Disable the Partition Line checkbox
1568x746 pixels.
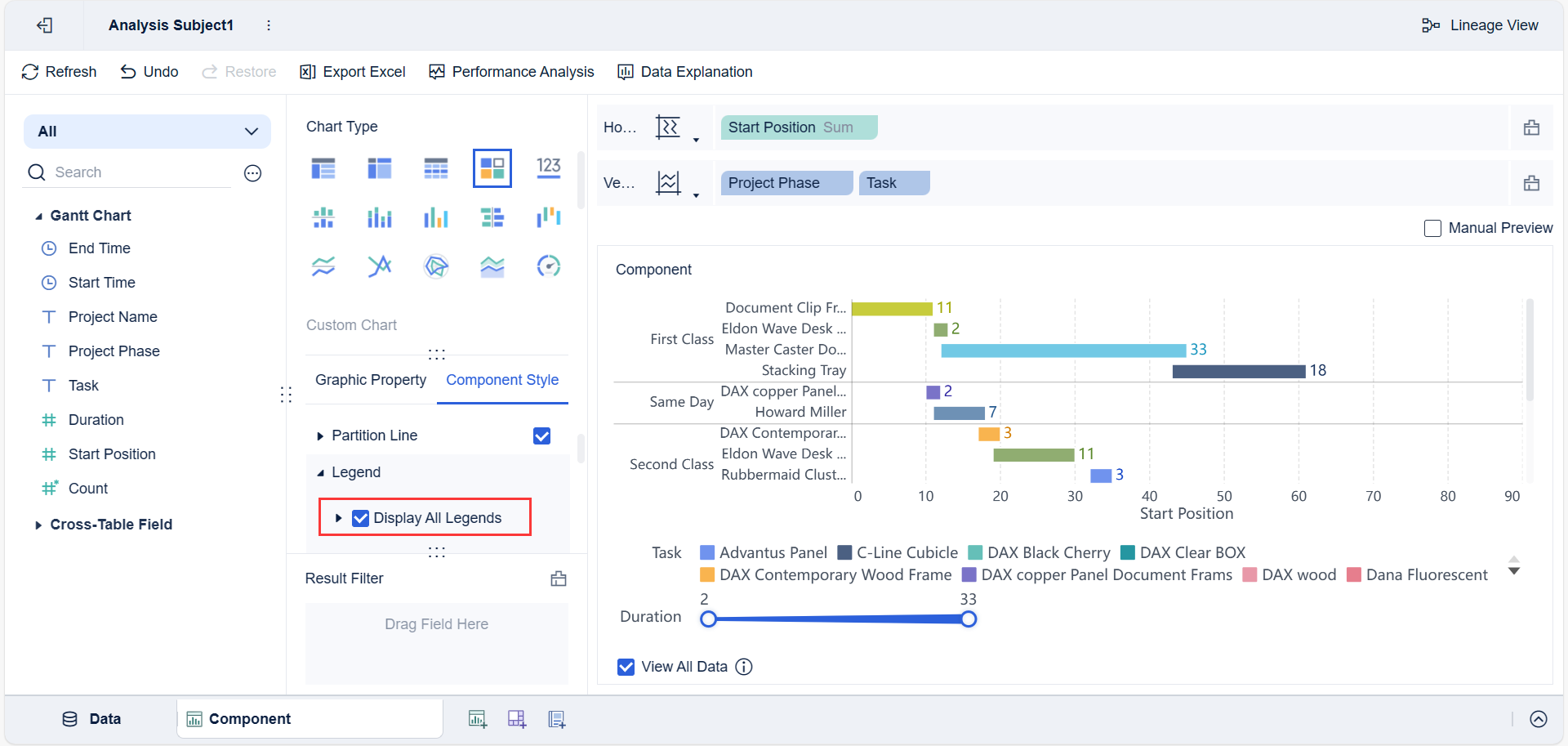click(541, 436)
